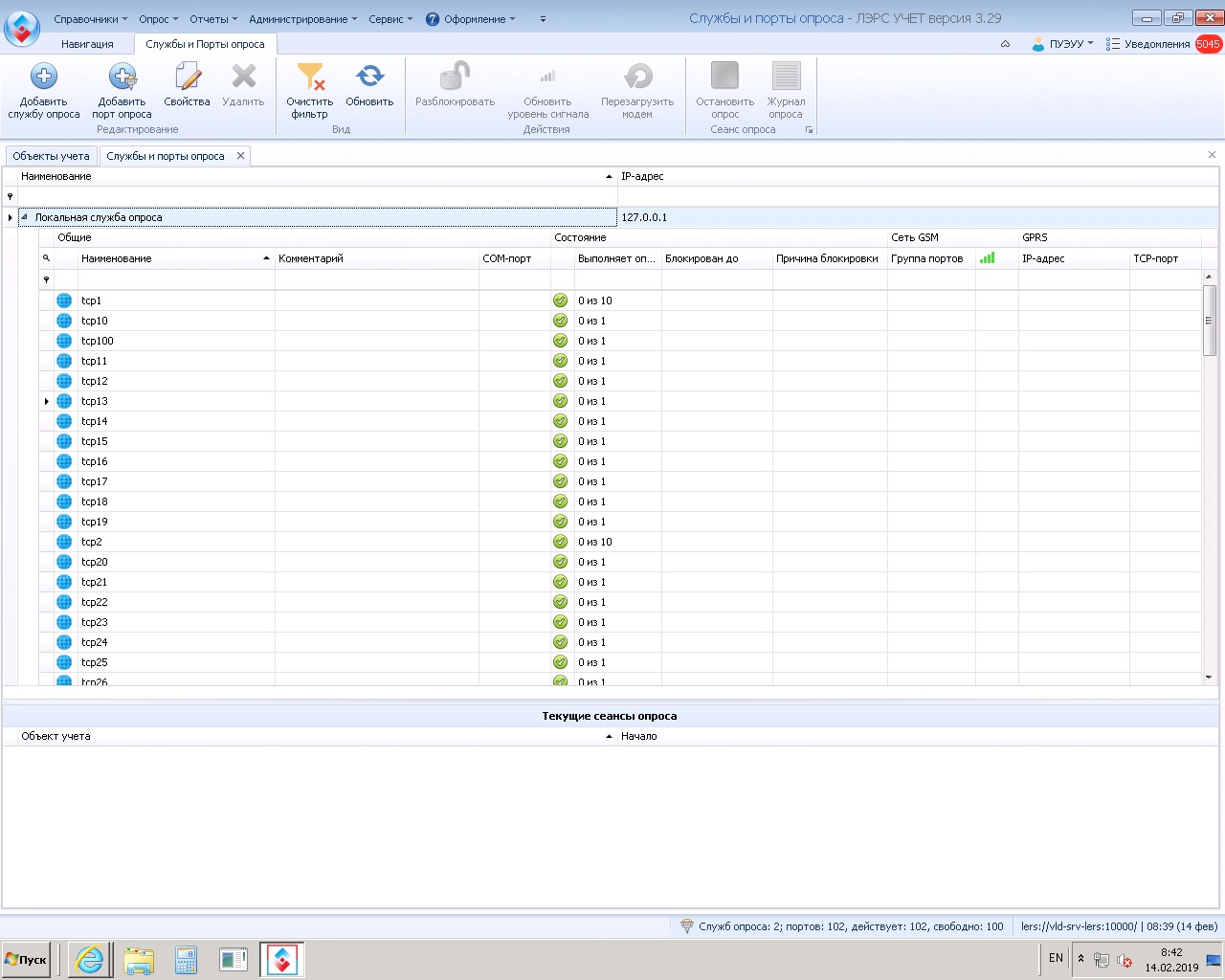
Task: Click the EN language indicator
Action: click(x=1056, y=958)
